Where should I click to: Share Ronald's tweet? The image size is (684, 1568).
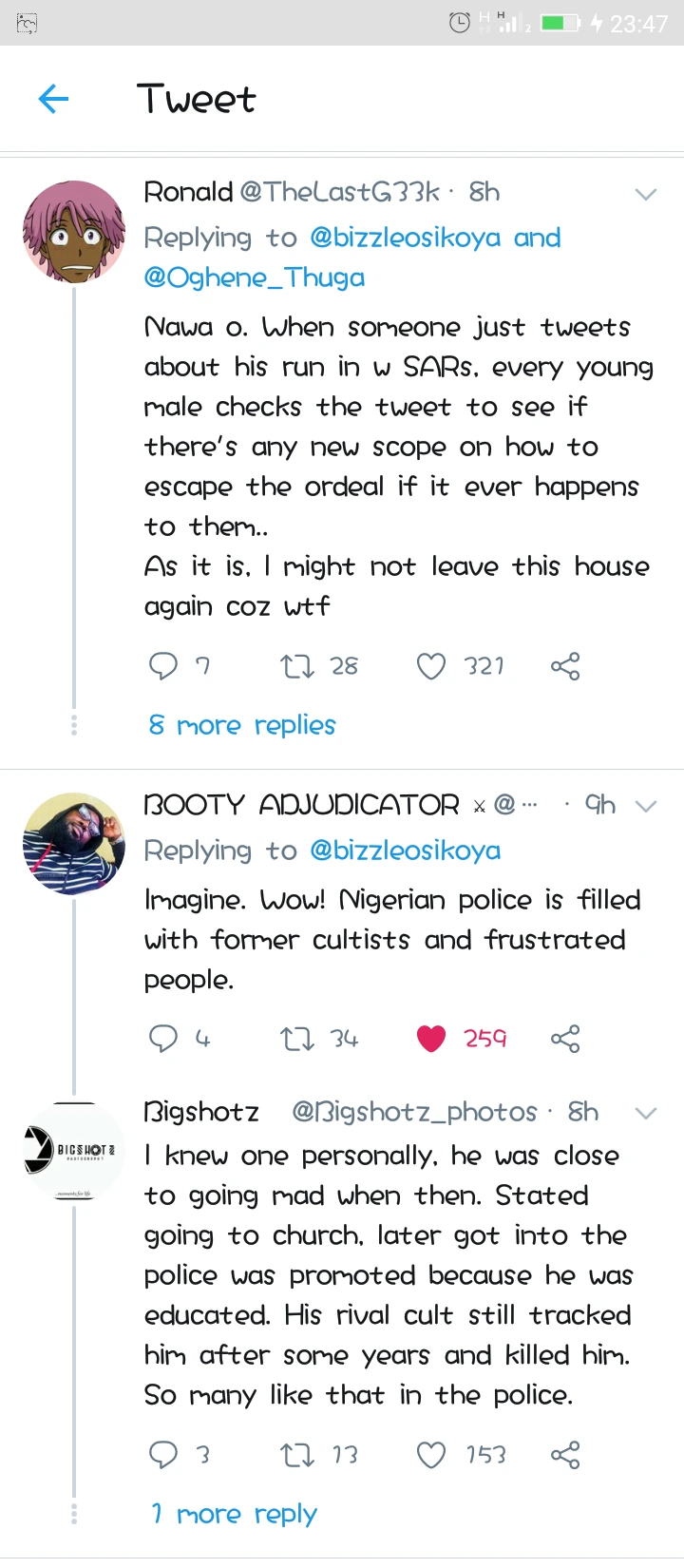tap(565, 666)
